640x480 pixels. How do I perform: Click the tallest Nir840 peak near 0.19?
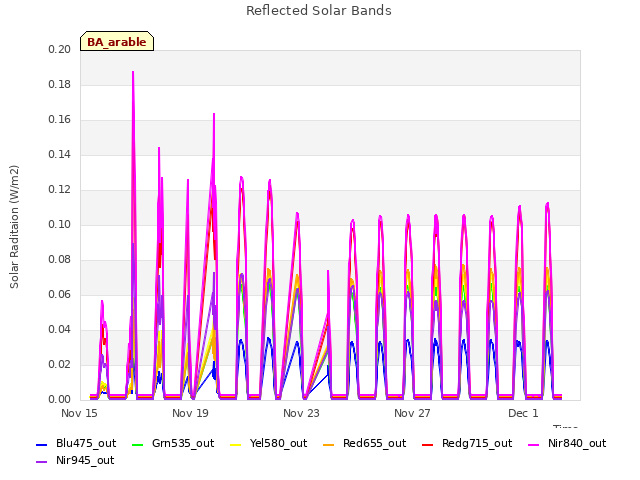point(133,73)
